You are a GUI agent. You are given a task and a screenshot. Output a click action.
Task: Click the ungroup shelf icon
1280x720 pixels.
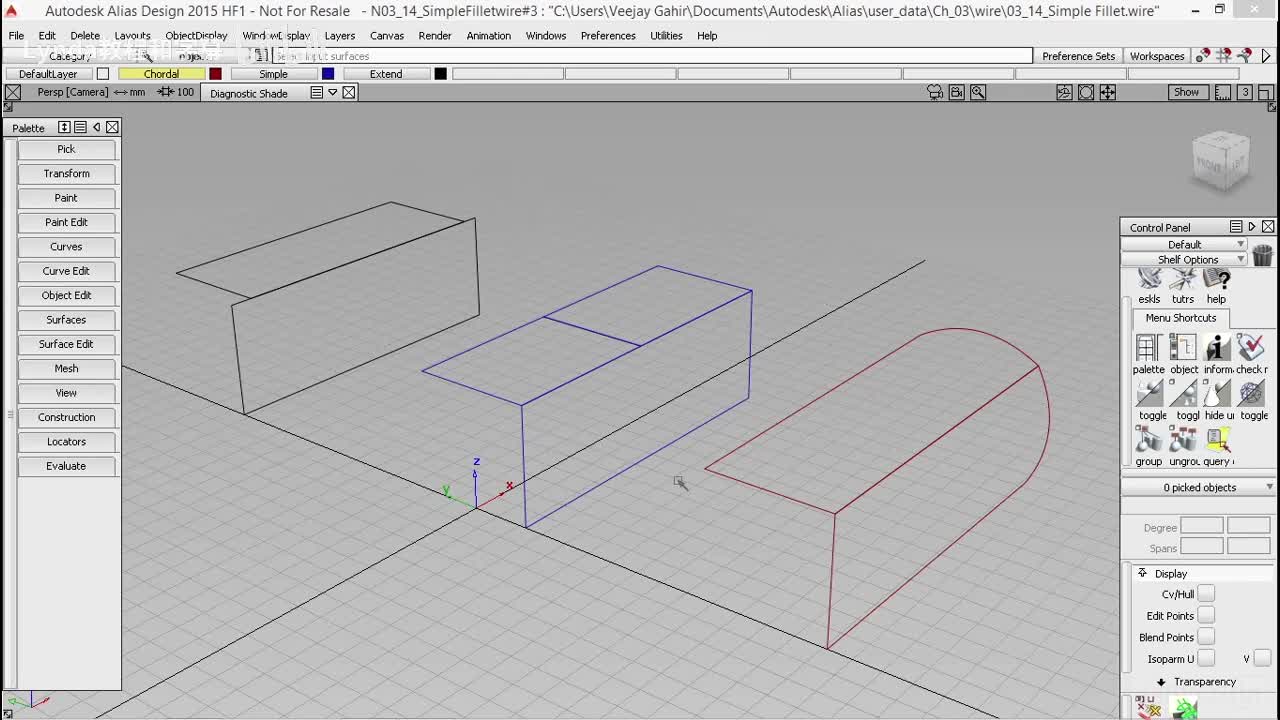pyautogui.click(x=1183, y=440)
